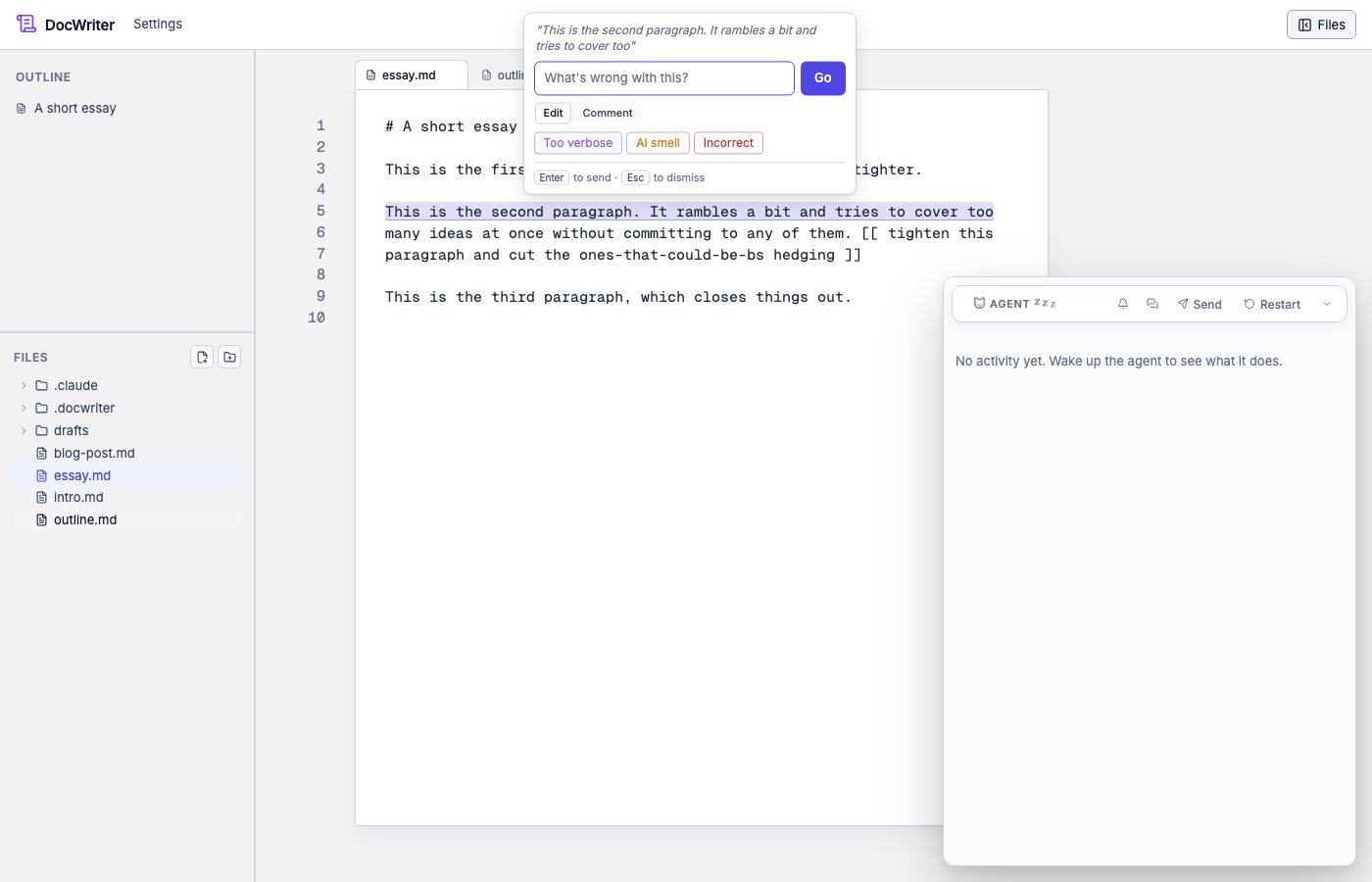Click the .docwriter folder icon

(42, 408)
